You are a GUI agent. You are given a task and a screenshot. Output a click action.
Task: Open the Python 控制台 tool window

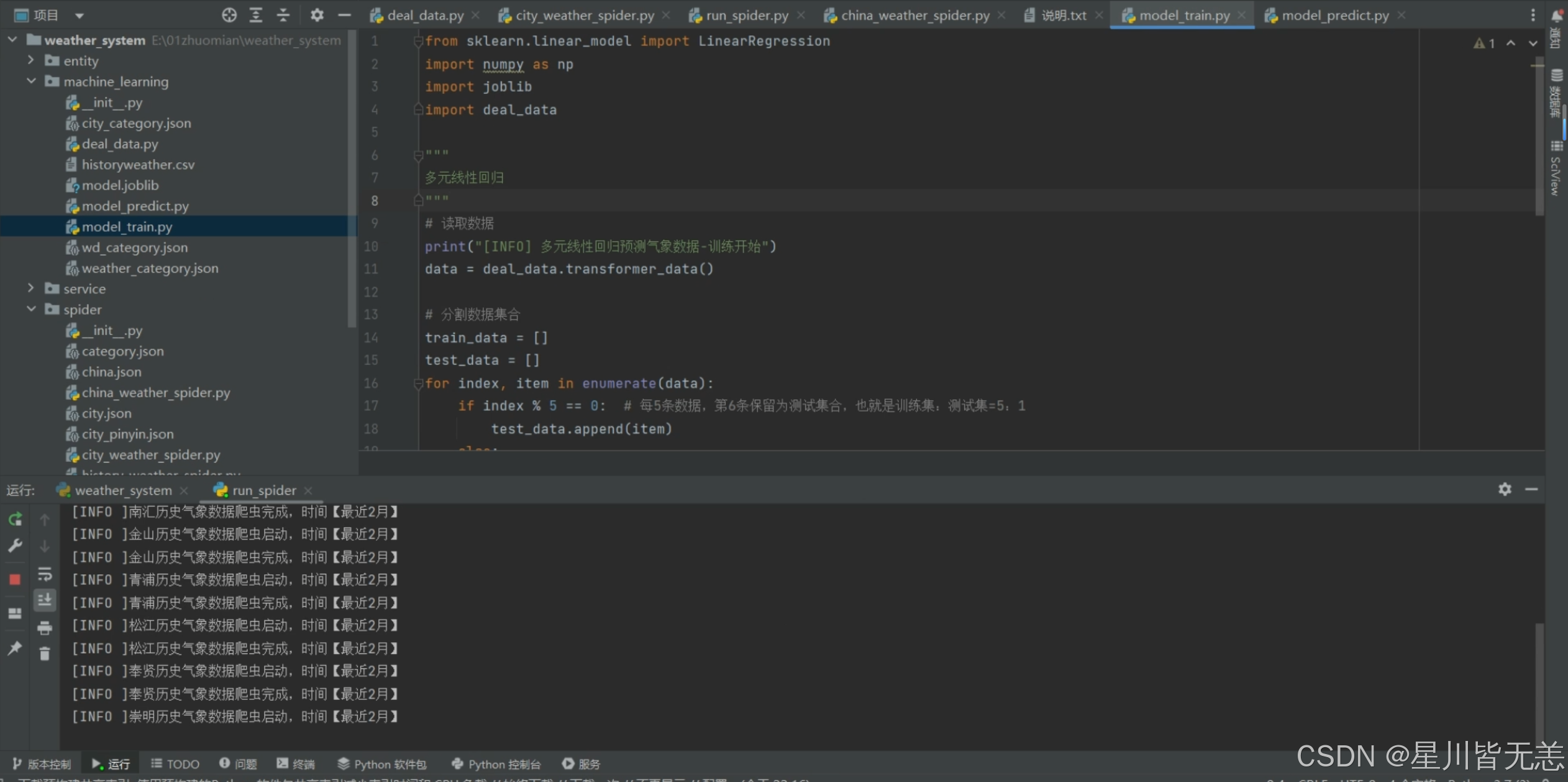pos(496,764)
